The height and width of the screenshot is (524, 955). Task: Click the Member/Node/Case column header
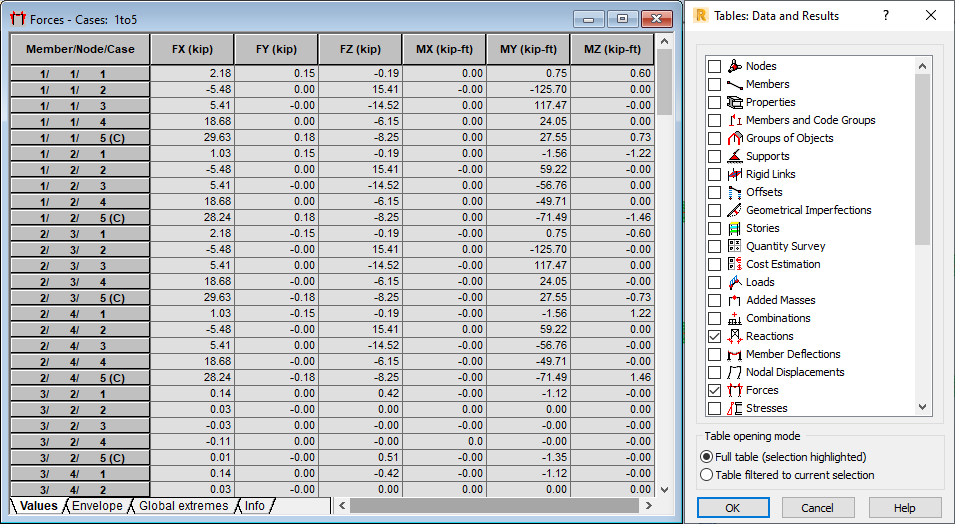[80, 49]
